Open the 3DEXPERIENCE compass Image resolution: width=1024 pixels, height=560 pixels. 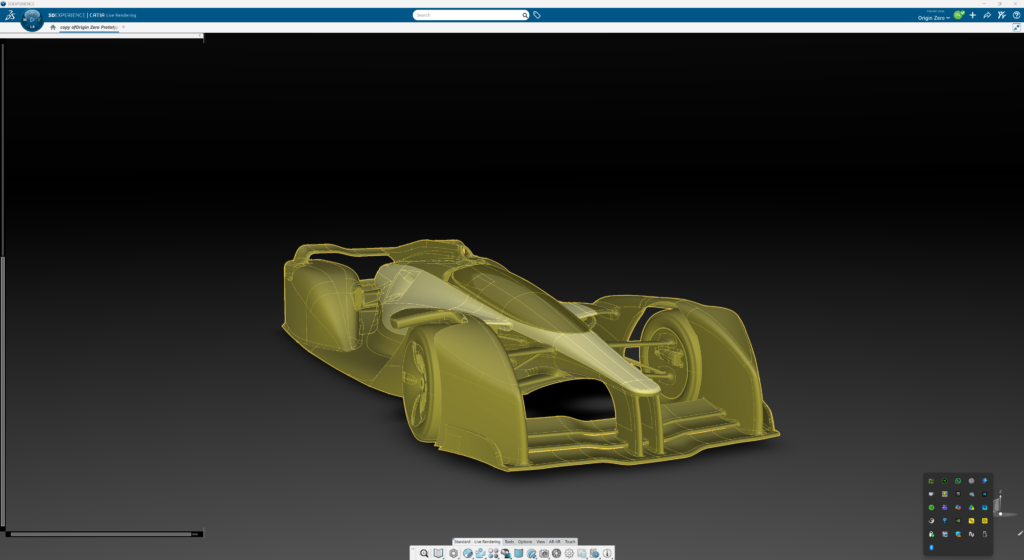coord(32,20)
